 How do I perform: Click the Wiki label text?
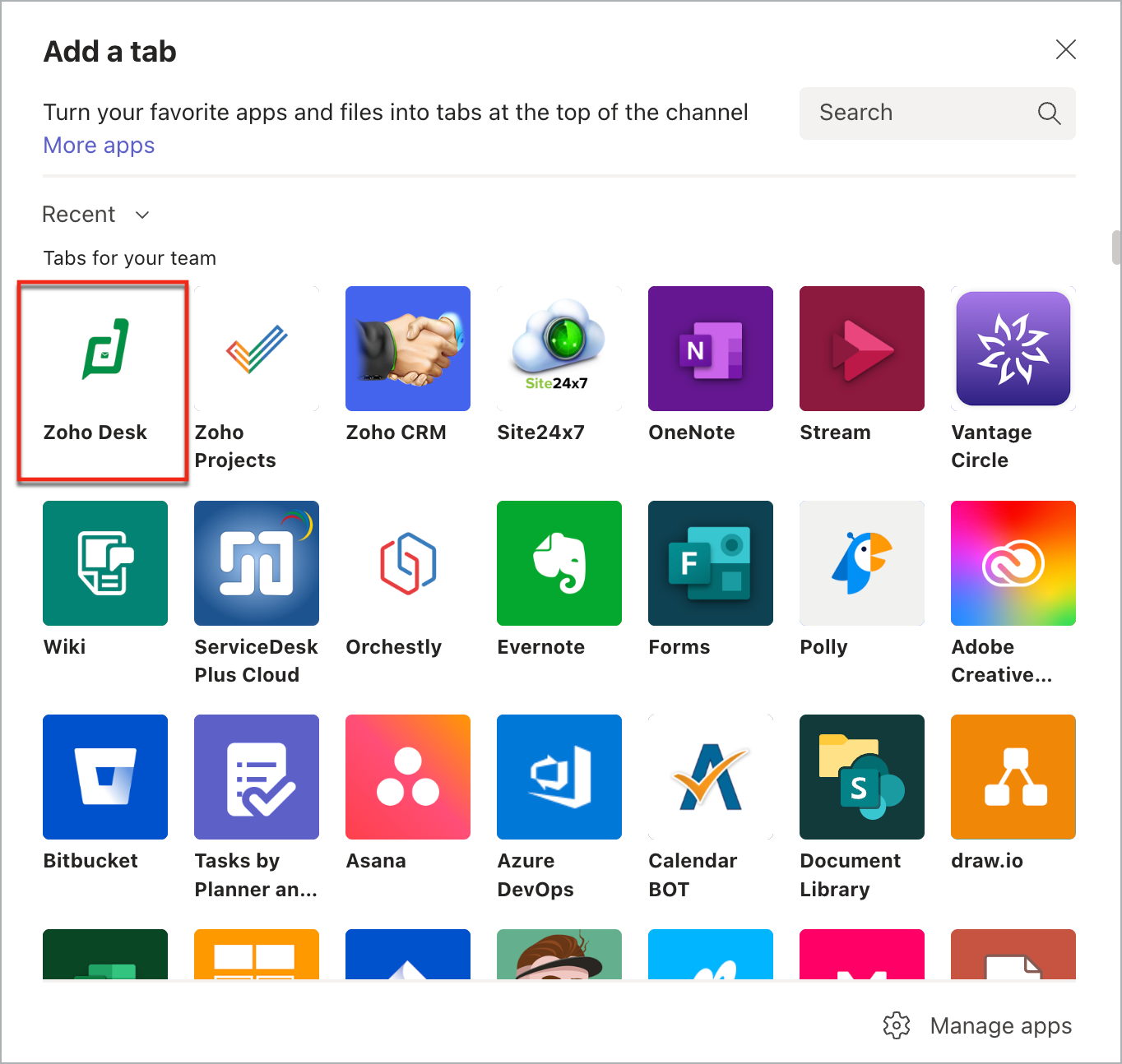tap(65, 647)
